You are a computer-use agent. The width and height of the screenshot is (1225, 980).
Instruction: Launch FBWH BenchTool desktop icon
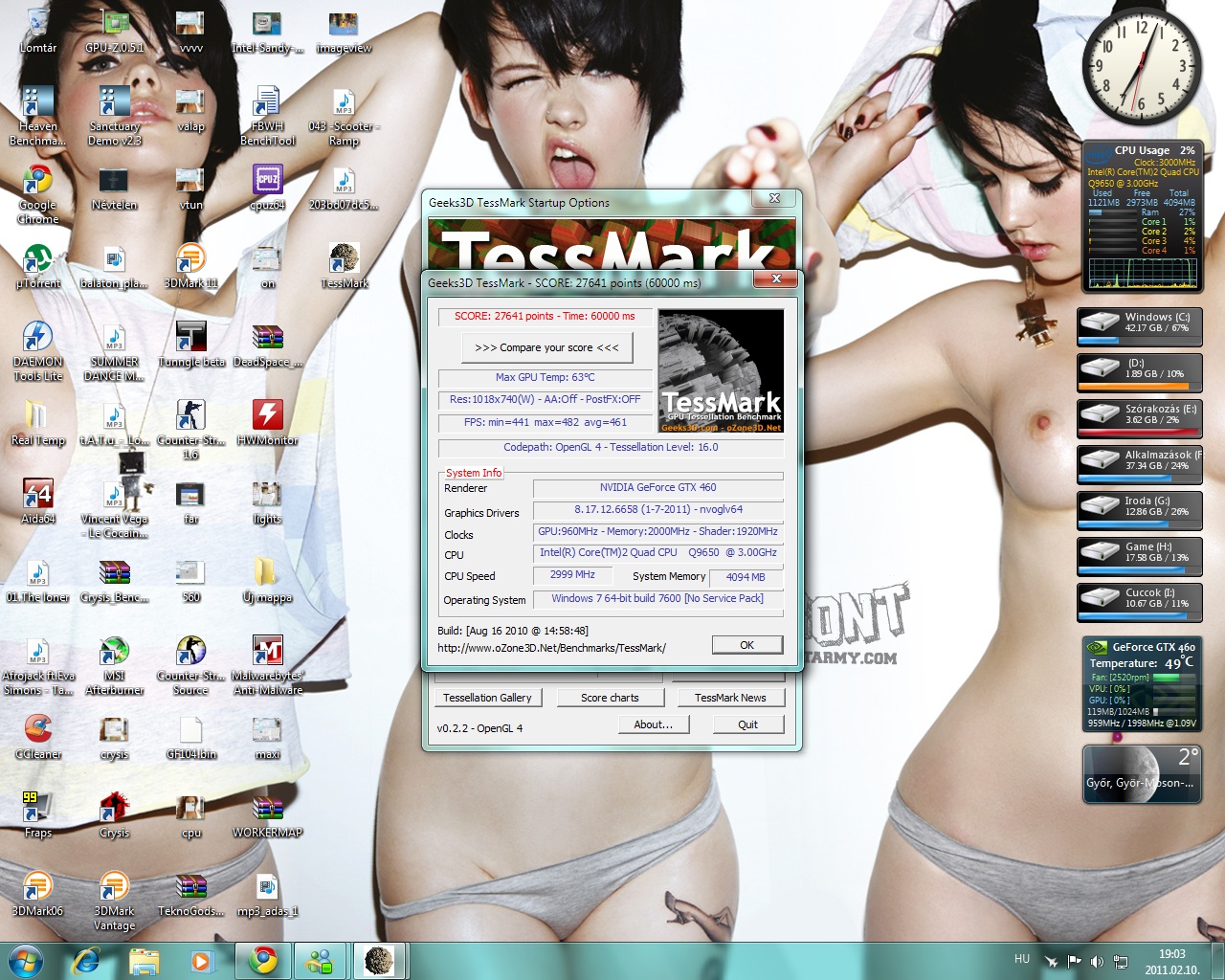point(267,116)
